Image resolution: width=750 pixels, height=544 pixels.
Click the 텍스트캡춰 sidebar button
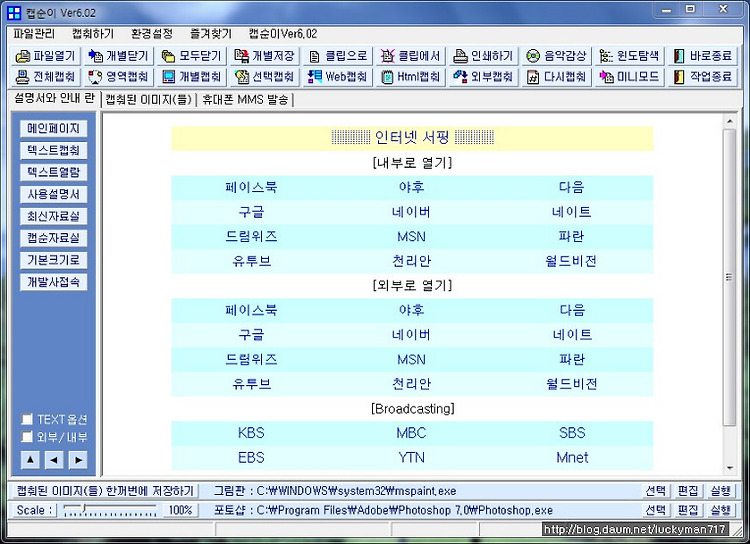pos(54,150)
